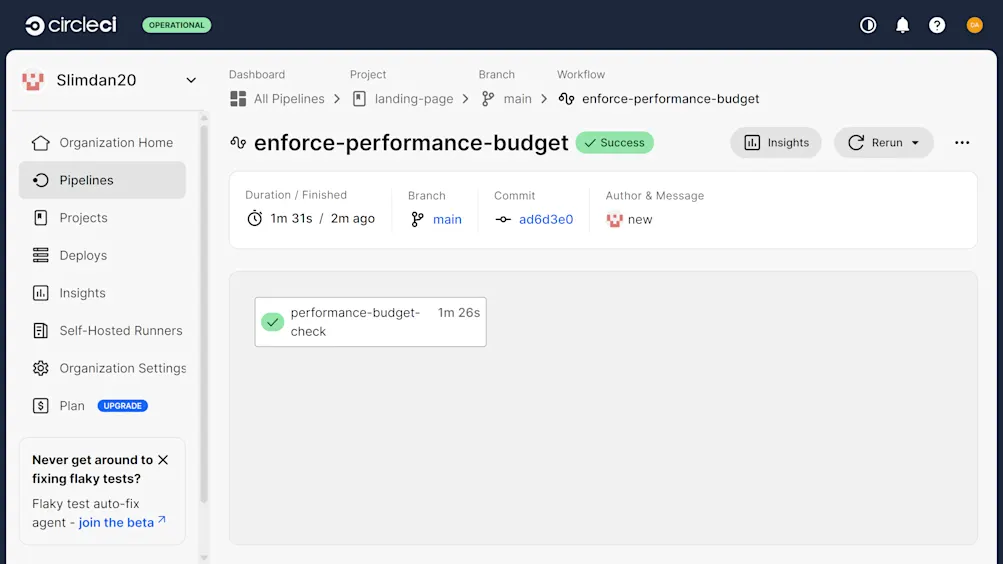1003x564 pixels.
Task: Open Insights in the sidebar
Action: coord(102,293)
